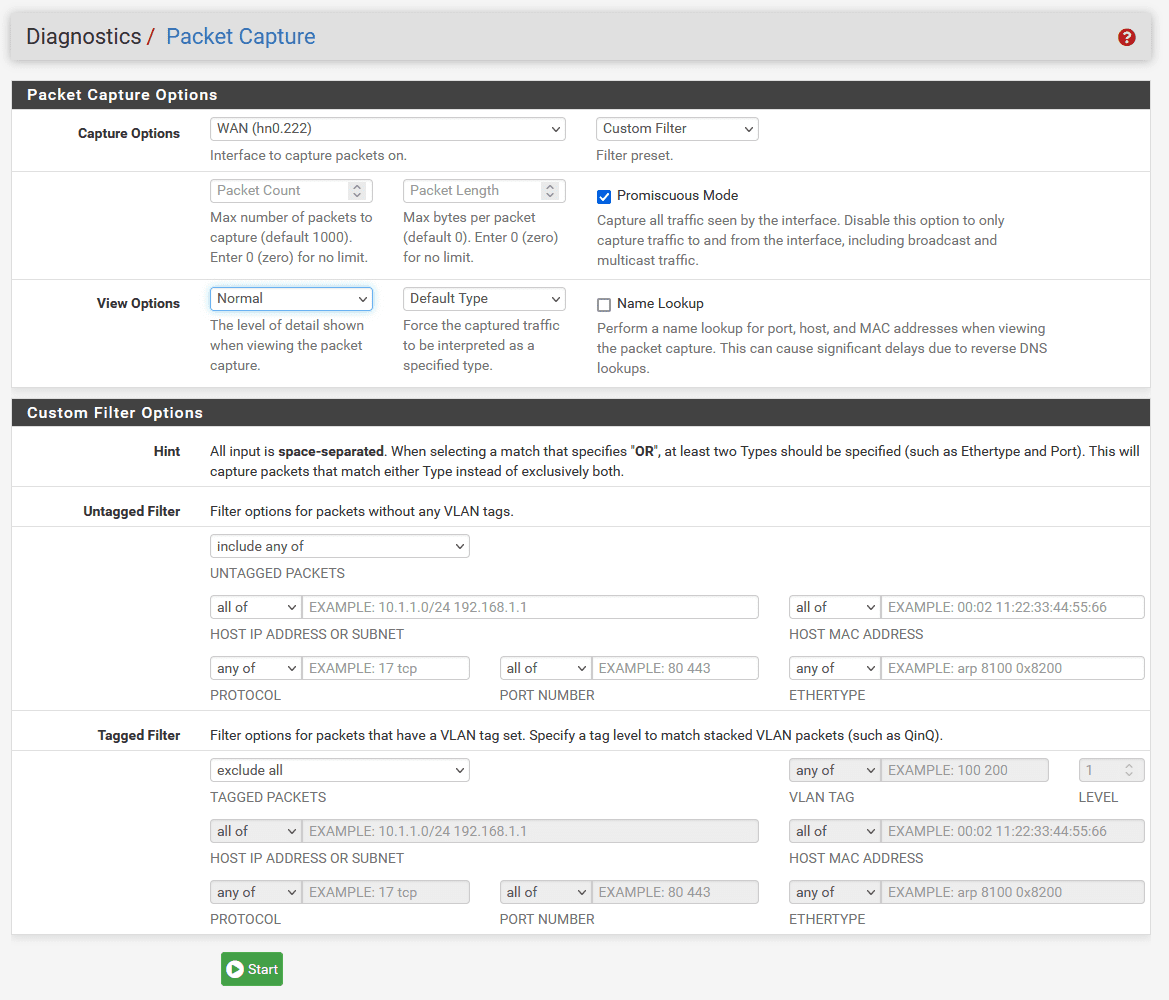This screenshot has height=1000, width=1169.
Task: Open the untagged 'include any of' dropdown
Action: click(x=339, y=547)
